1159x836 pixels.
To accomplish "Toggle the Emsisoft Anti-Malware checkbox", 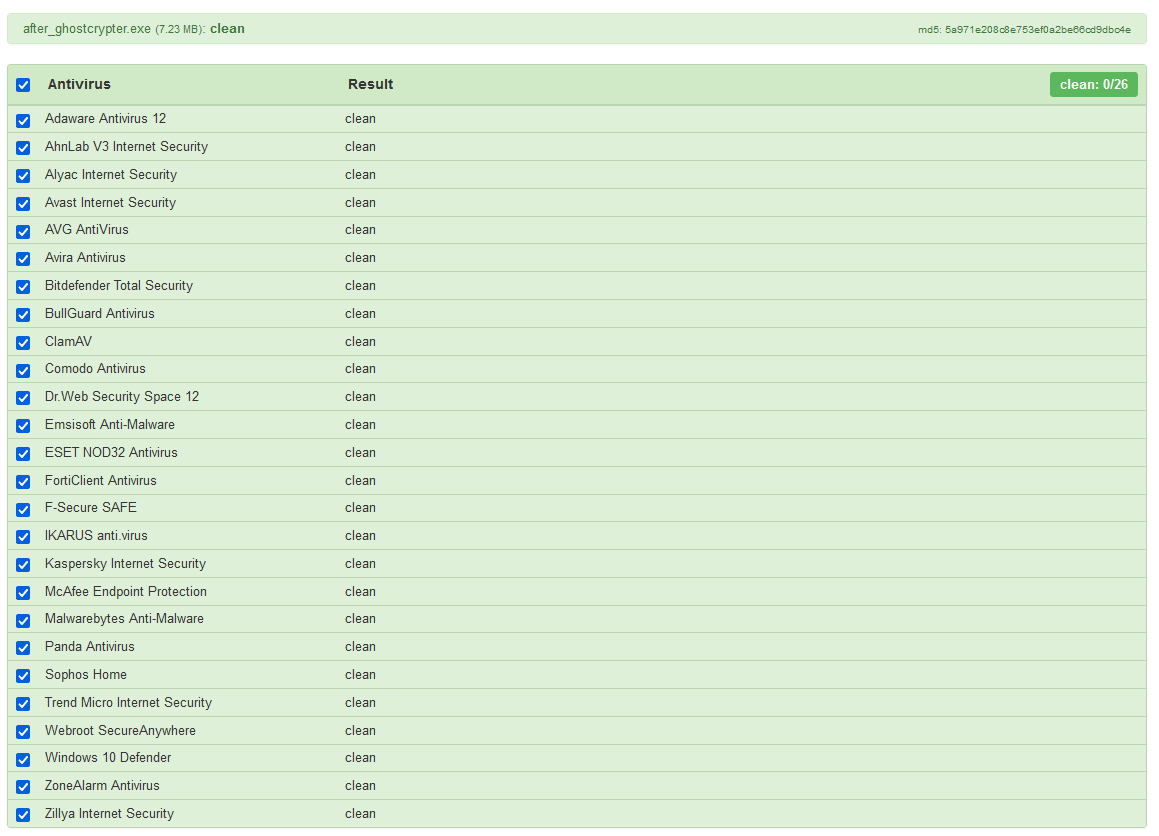I will click(x=23, y=426).
